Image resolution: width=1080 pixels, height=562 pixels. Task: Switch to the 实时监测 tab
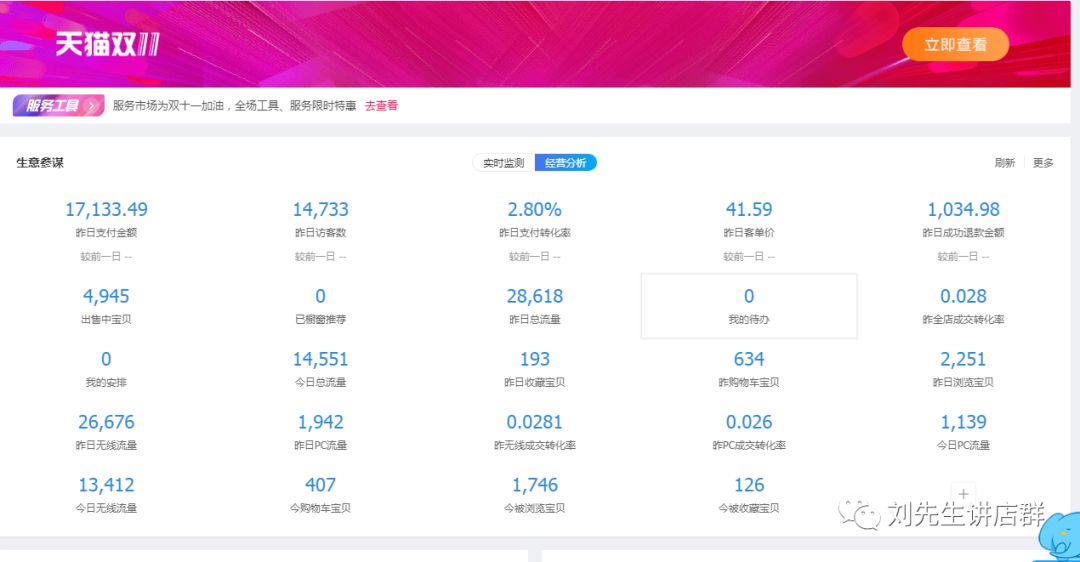point(503,163)
